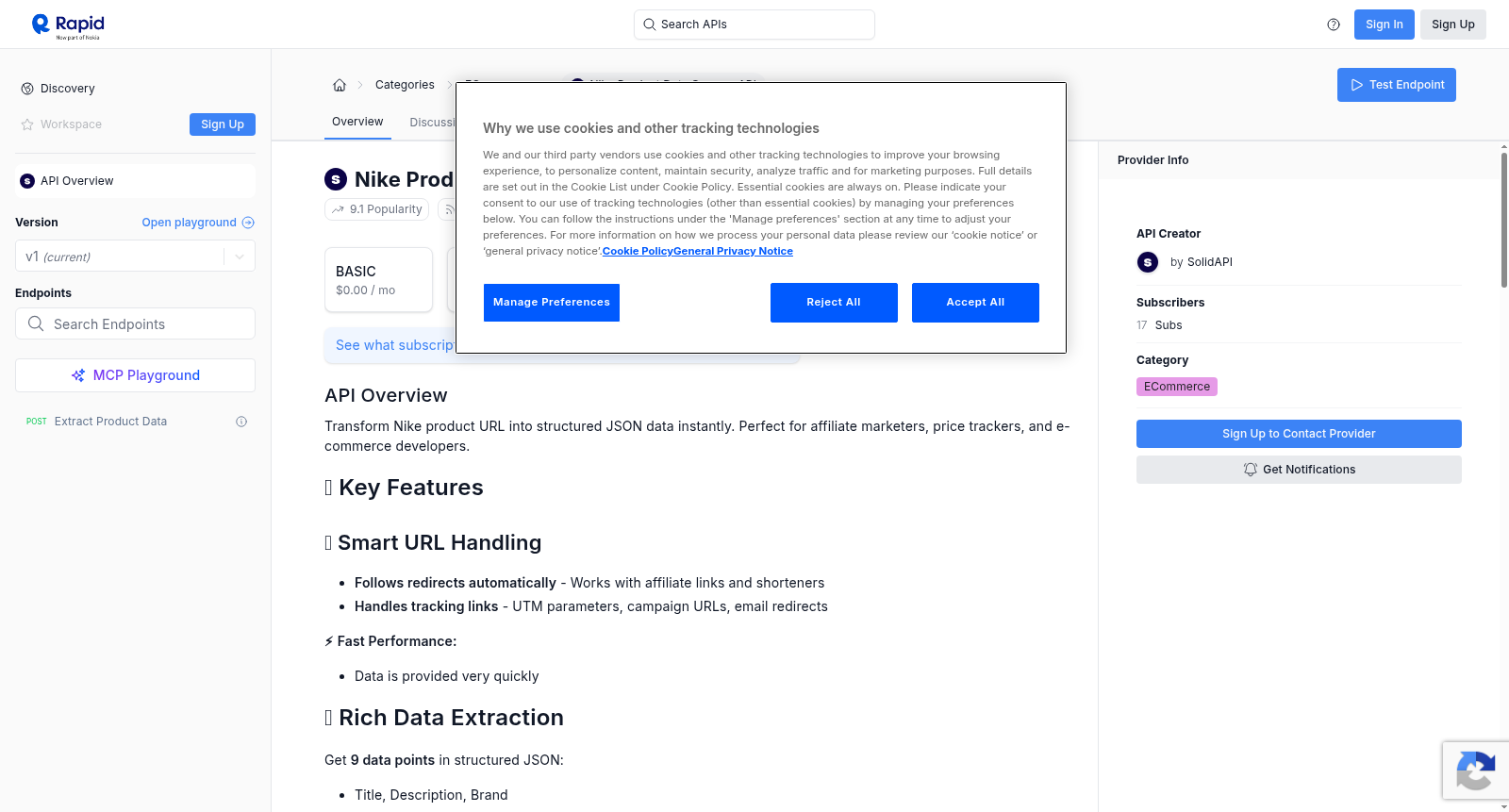Click Reject All cookies button
Screen dimensions: 1509x812
(834, 303)
